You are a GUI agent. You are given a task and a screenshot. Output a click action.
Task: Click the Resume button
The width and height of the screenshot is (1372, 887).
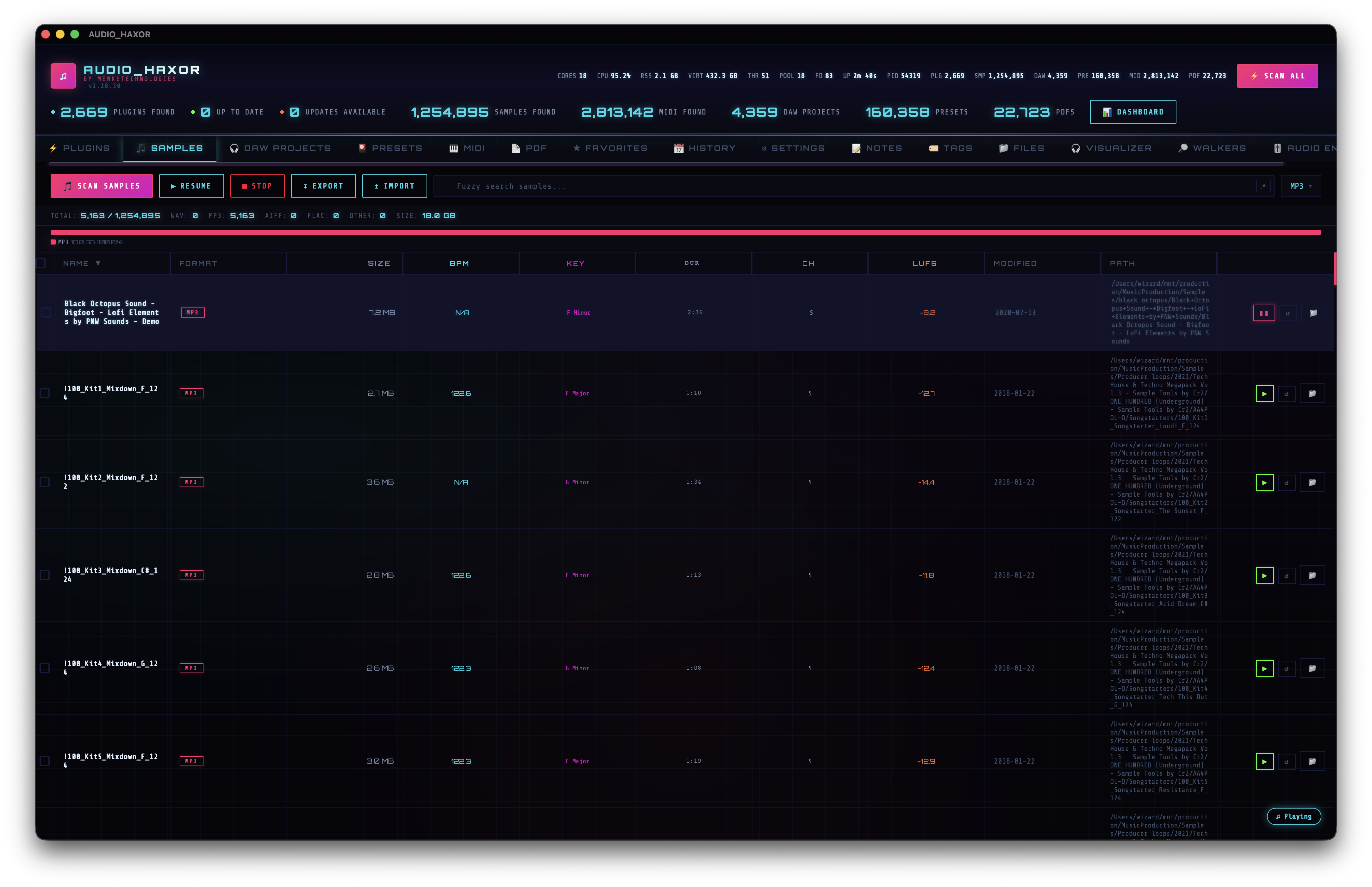191,186
